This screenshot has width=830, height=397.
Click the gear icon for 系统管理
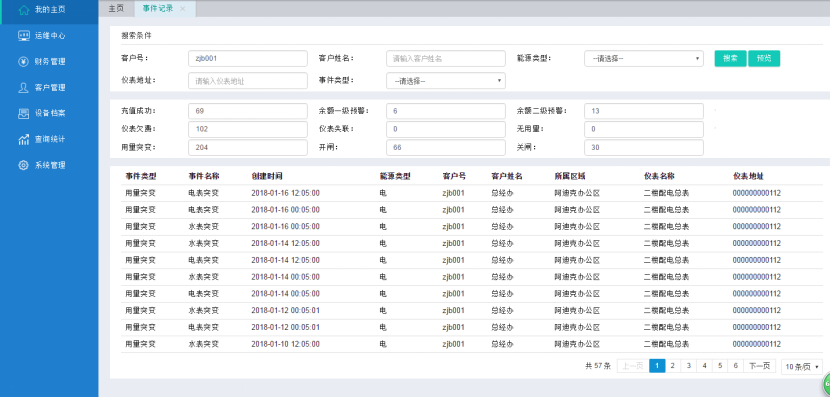pos(23,165)
